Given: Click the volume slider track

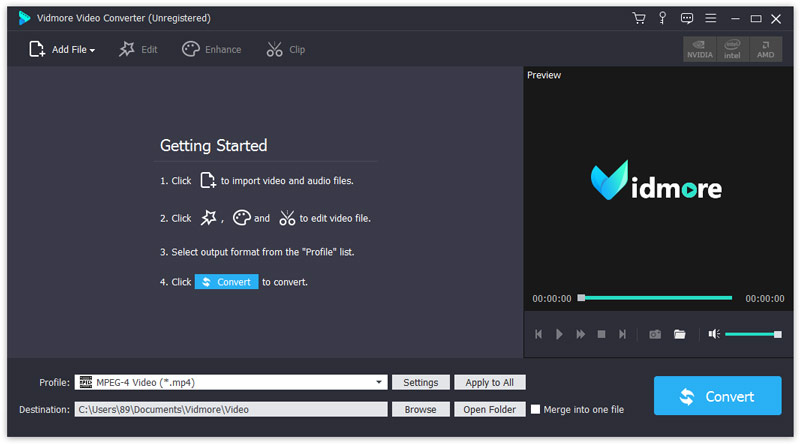Looking at the screenshot, I should click(750, 334).
